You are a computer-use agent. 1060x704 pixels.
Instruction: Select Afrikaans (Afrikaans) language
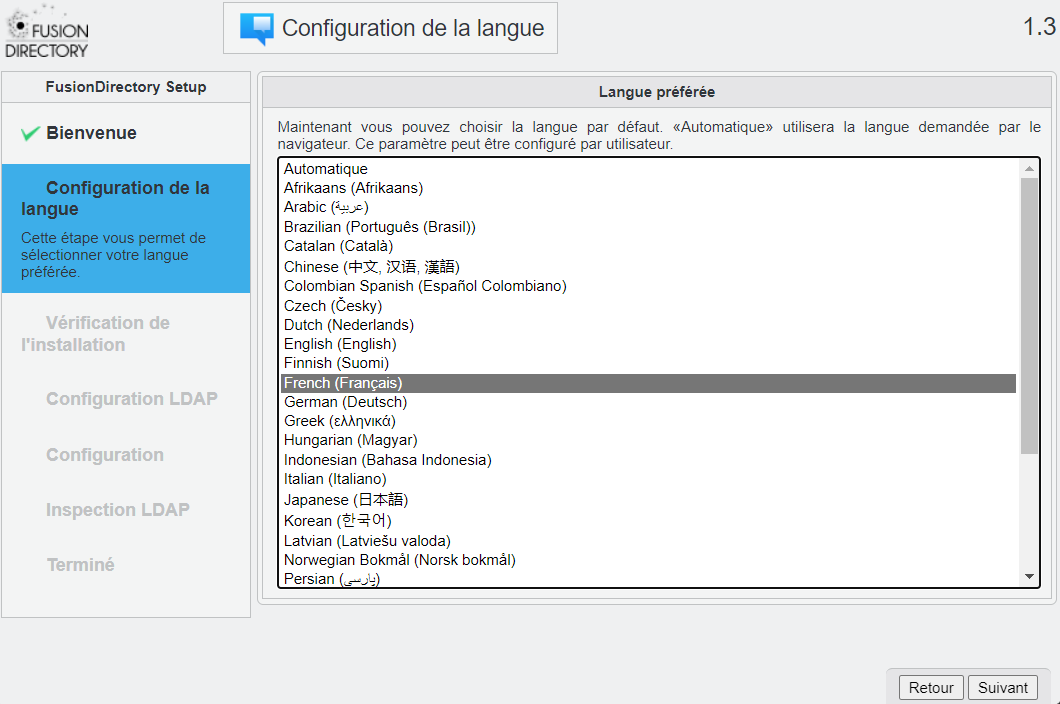(648, 188)
